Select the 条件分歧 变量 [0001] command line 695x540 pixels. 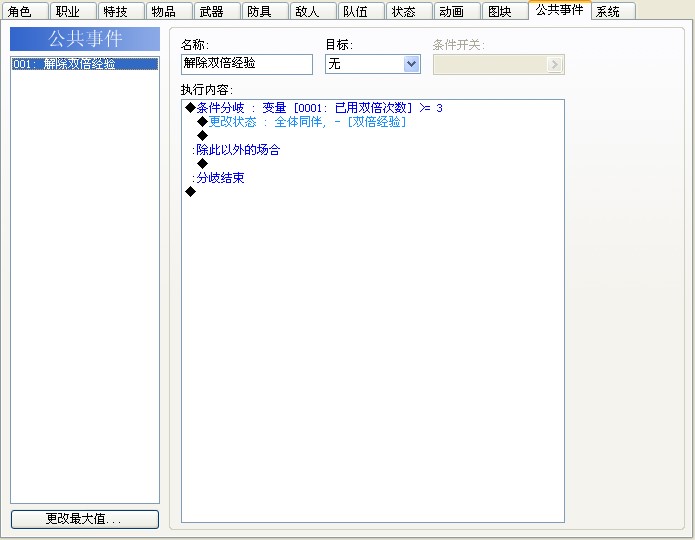tap(372, 108)
